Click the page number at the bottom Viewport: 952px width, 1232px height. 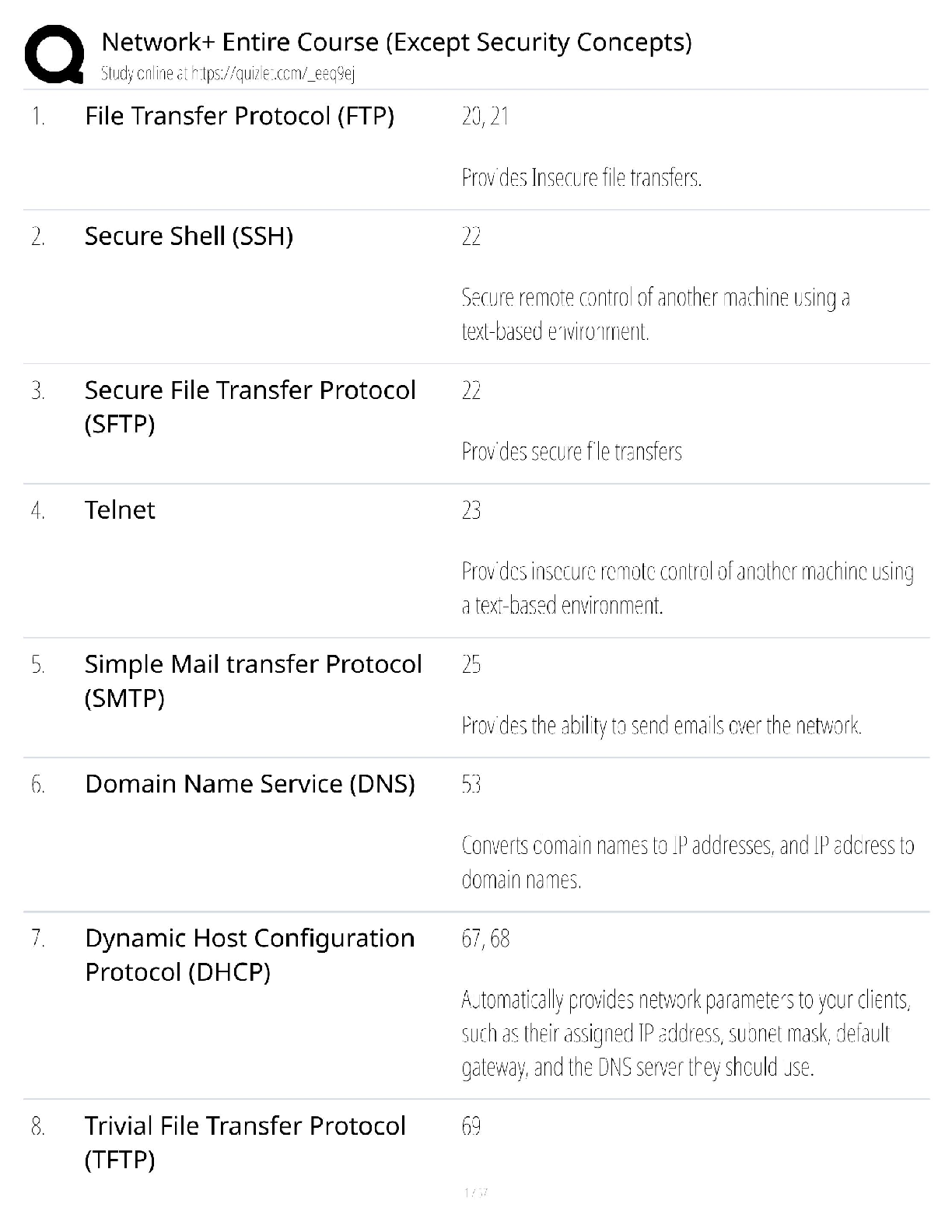coord(475,1192)
